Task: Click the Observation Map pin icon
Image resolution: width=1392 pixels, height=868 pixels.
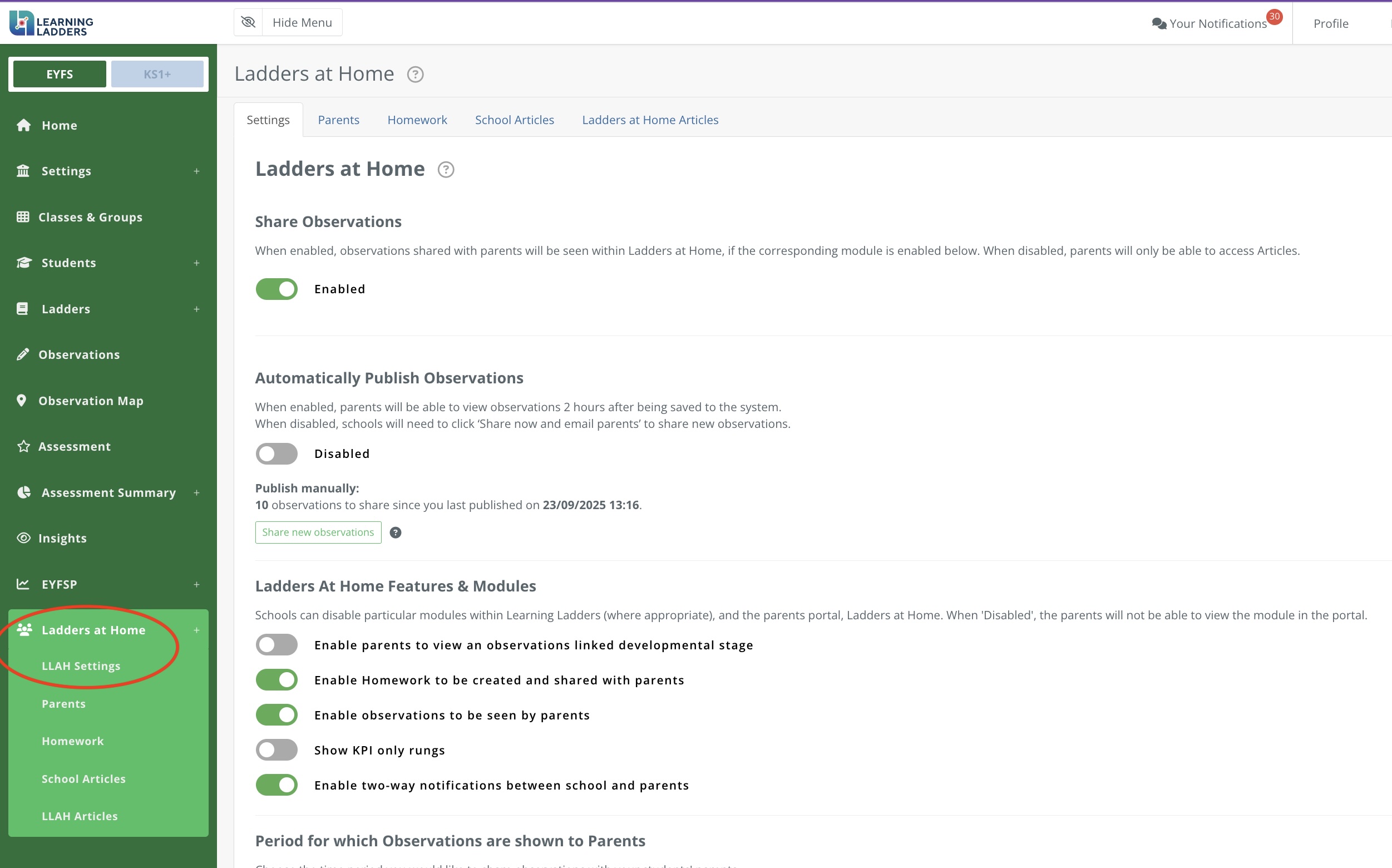Action: [22, 401]
